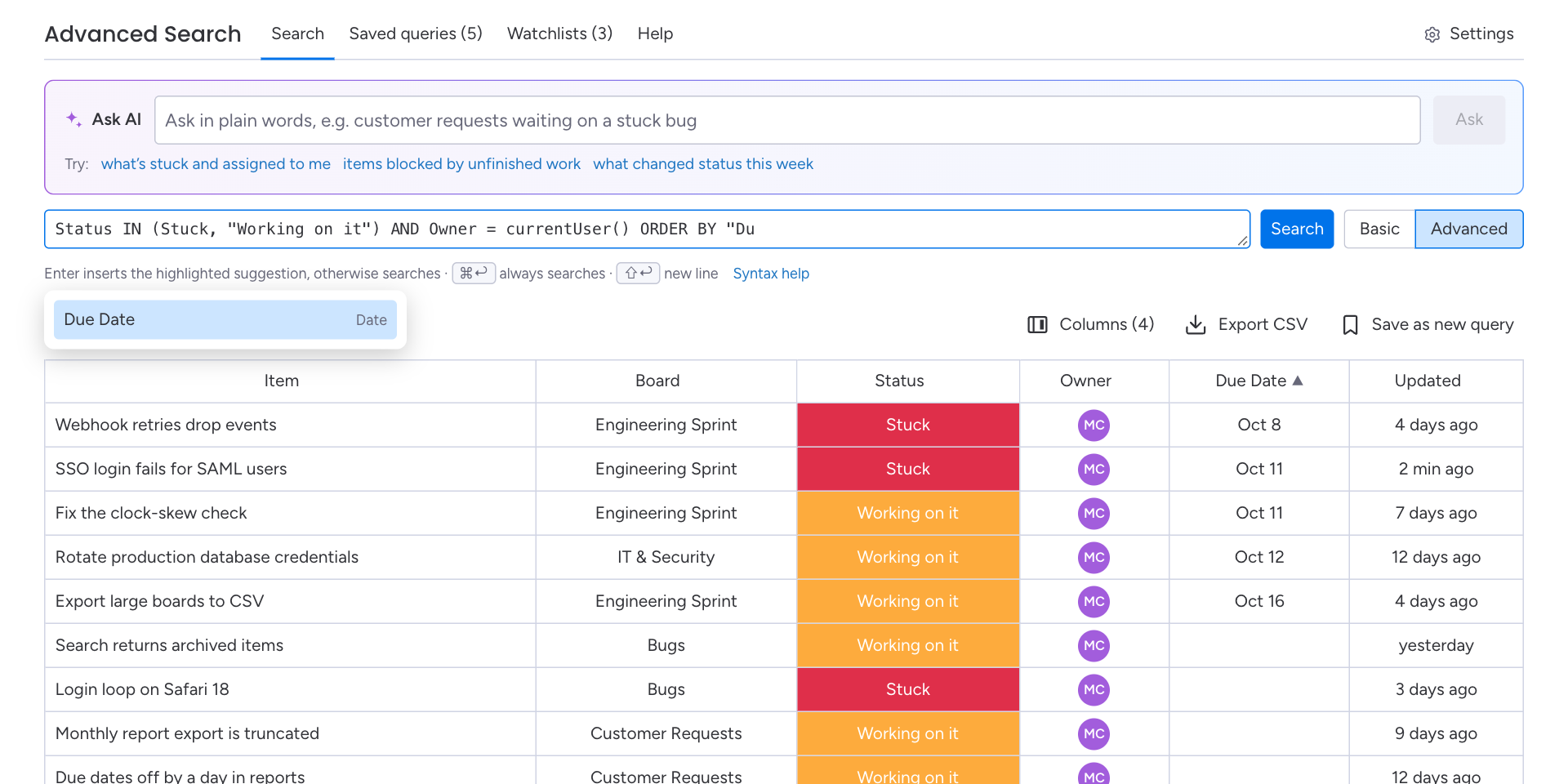Switch to Basic search mode

pyautogui.click(x=1379, y=229)
